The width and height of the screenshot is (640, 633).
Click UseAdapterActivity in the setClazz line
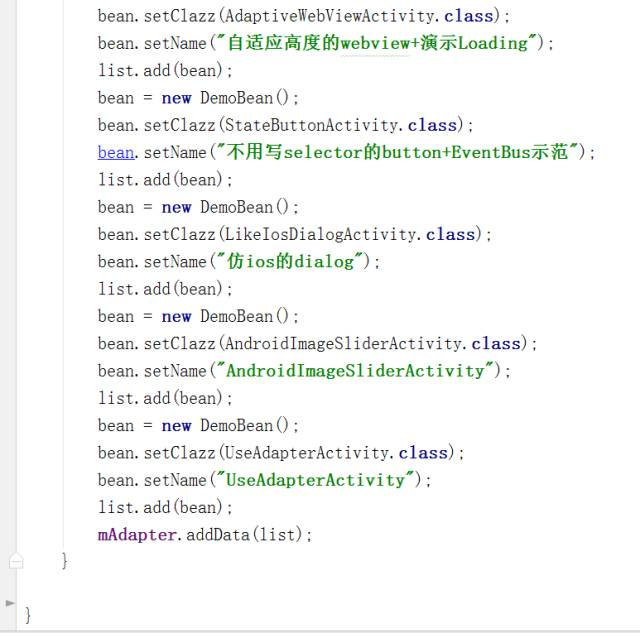309,453
